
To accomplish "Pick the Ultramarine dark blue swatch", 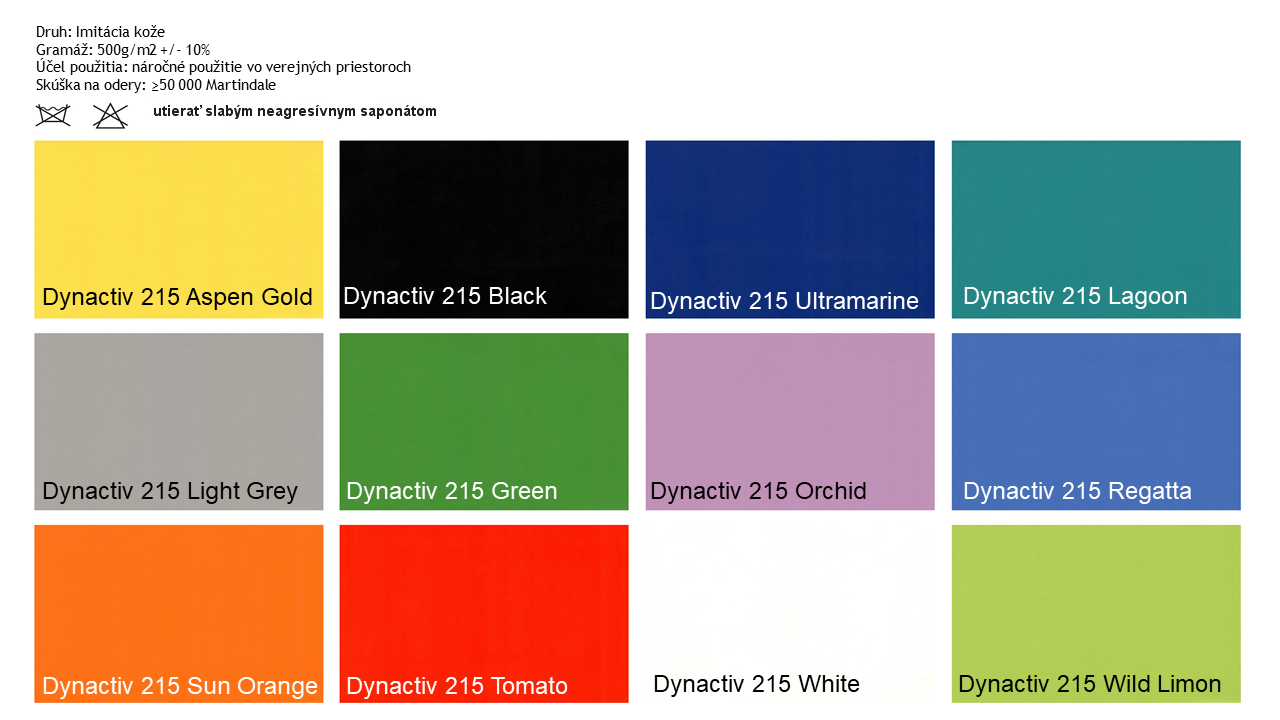I will pyautogui.click(x=790, y=229).
